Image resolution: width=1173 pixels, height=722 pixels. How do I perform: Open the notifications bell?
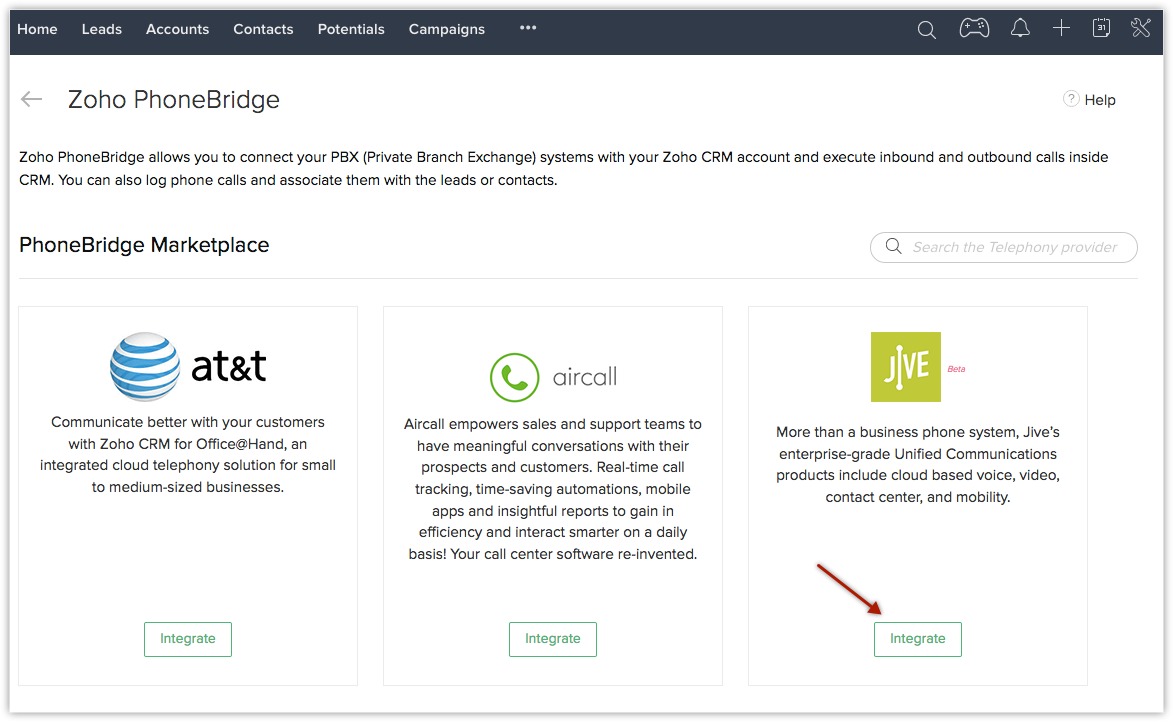1020,29
